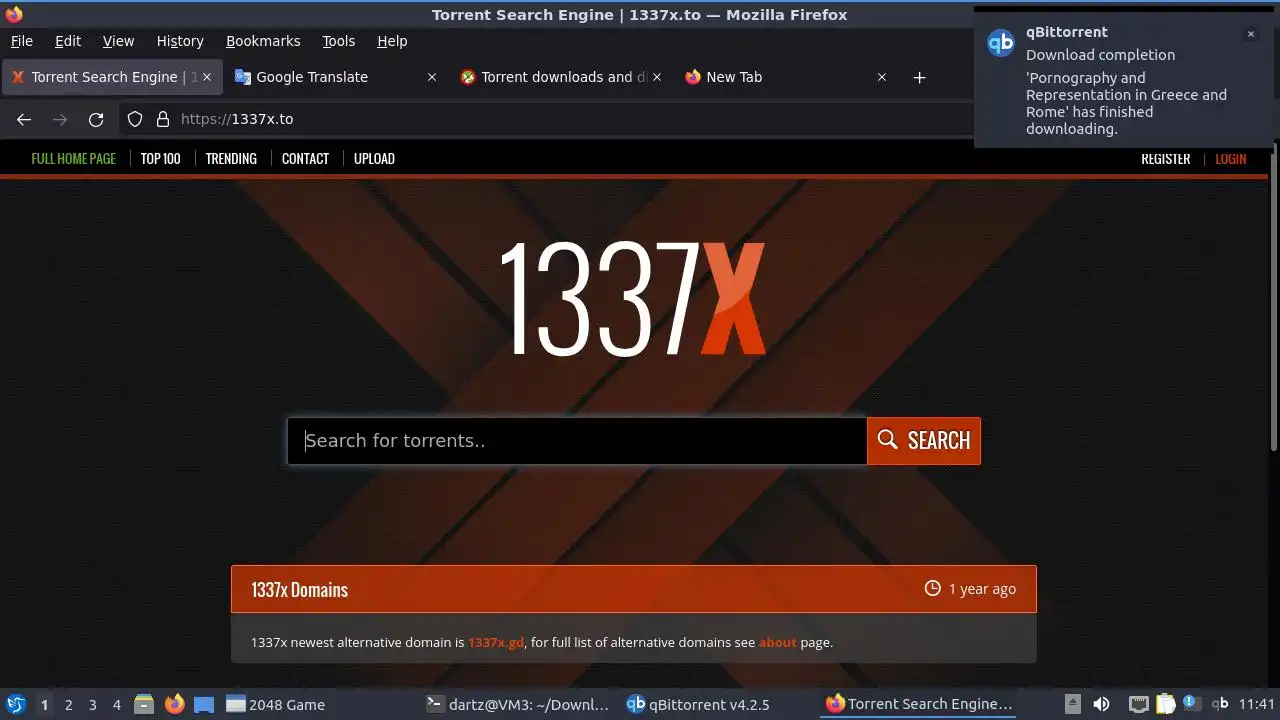The image size is (1280, 720).
Task: Click the browser forward arrow
Action: click(x=60, y=119)
